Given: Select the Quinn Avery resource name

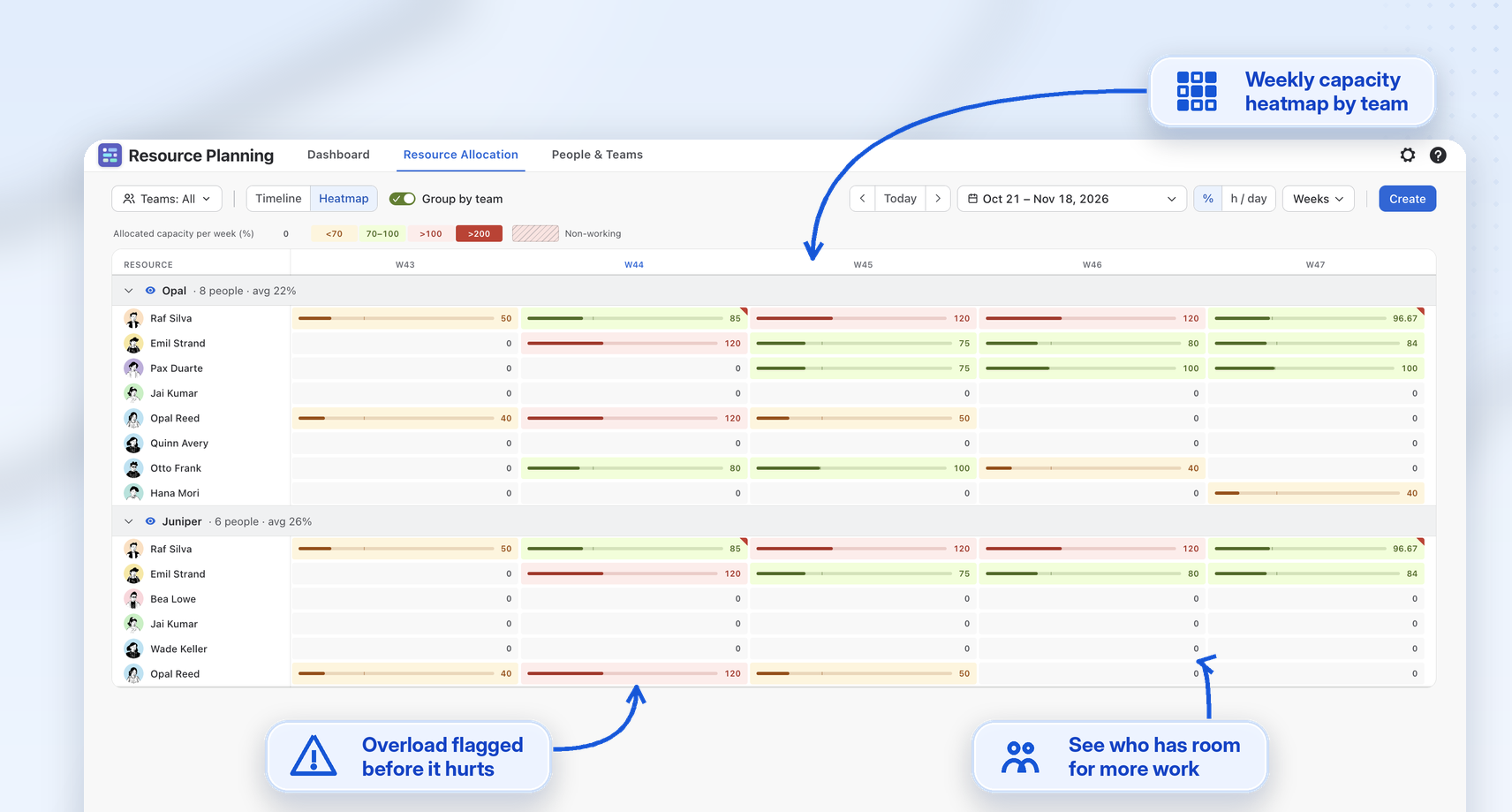Looking at the screenshot, I should [x=179, y=444].
